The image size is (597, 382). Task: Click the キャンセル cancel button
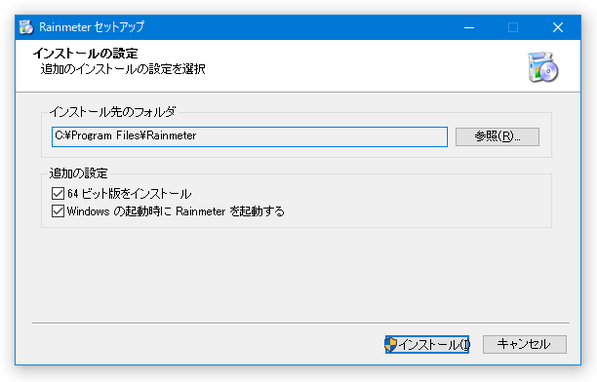525,344
